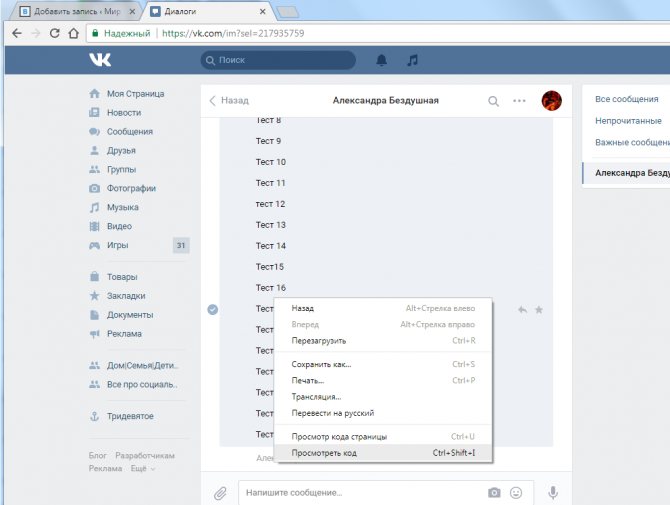Screen dimensions: 670x505
Task: Click the 31 games notification counter
Action: (181, 245)
